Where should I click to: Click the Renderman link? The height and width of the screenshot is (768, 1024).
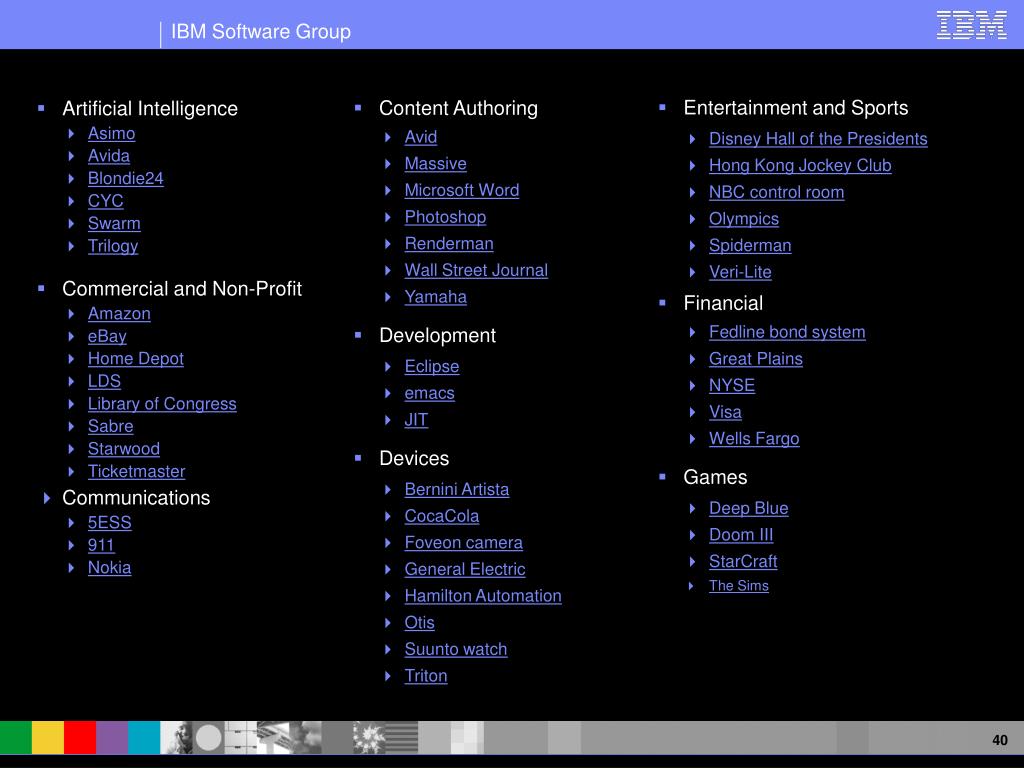click(449, 244)
